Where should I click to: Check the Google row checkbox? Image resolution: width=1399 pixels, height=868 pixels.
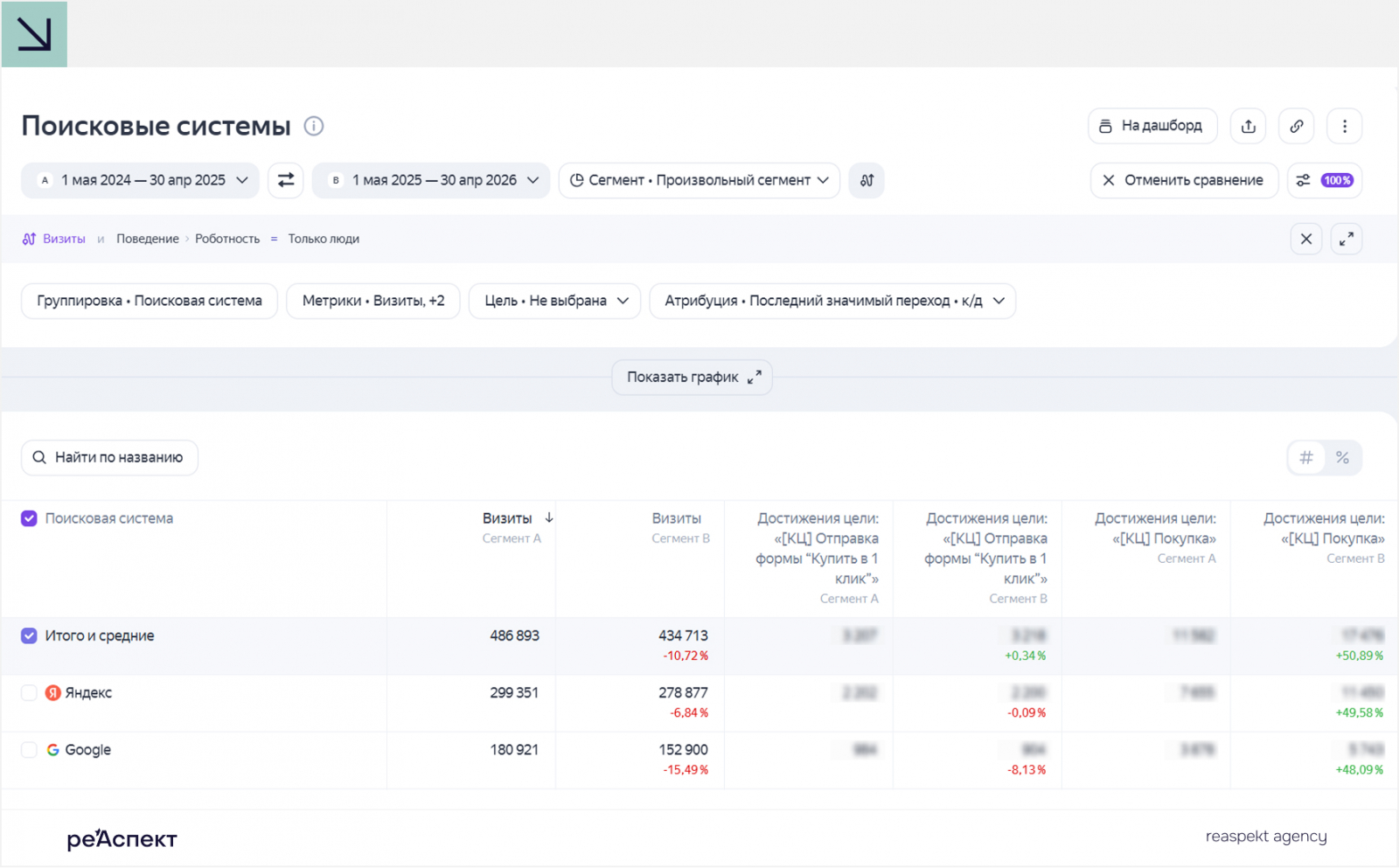[29, 749]
